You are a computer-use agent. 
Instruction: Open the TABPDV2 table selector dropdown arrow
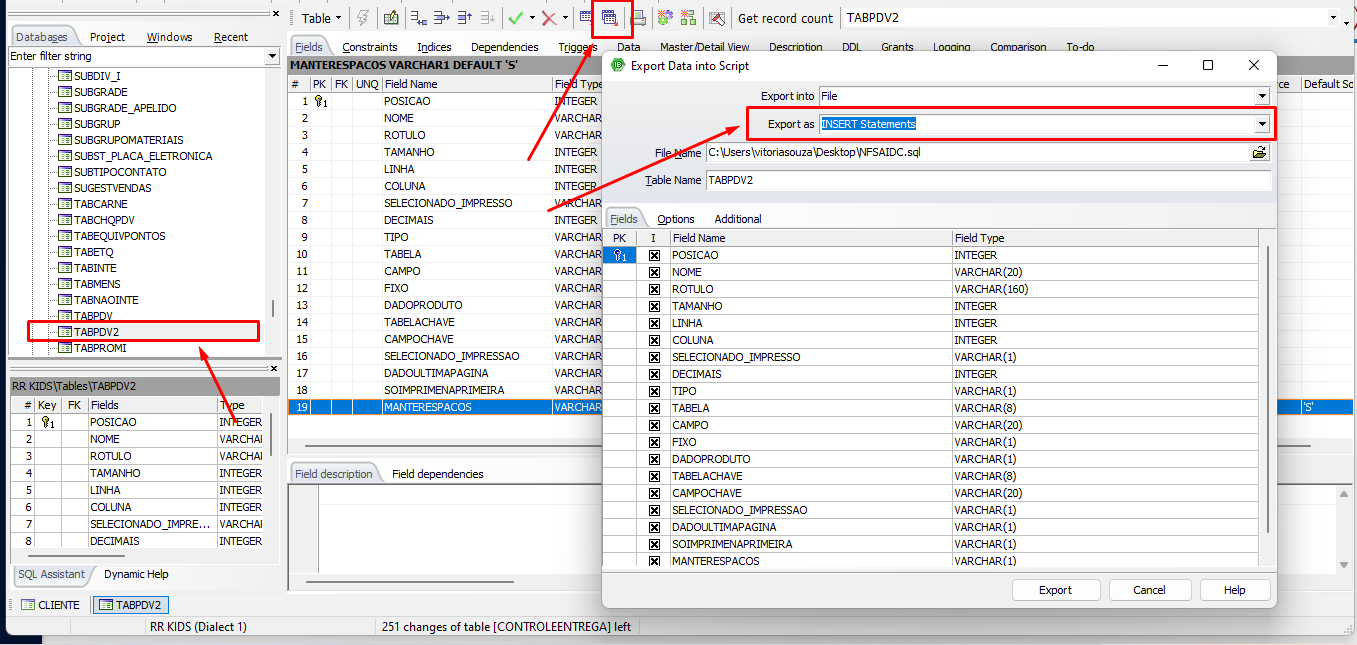[1333, 18]
